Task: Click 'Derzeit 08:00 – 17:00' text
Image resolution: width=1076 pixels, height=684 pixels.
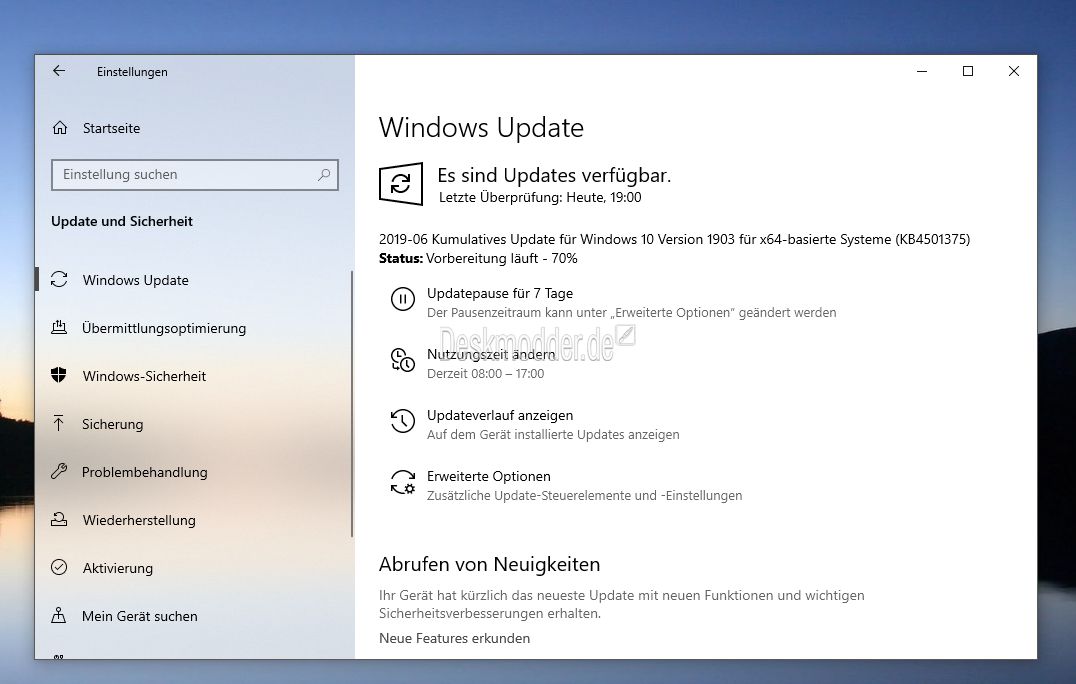Action: [x=485, y=374]
